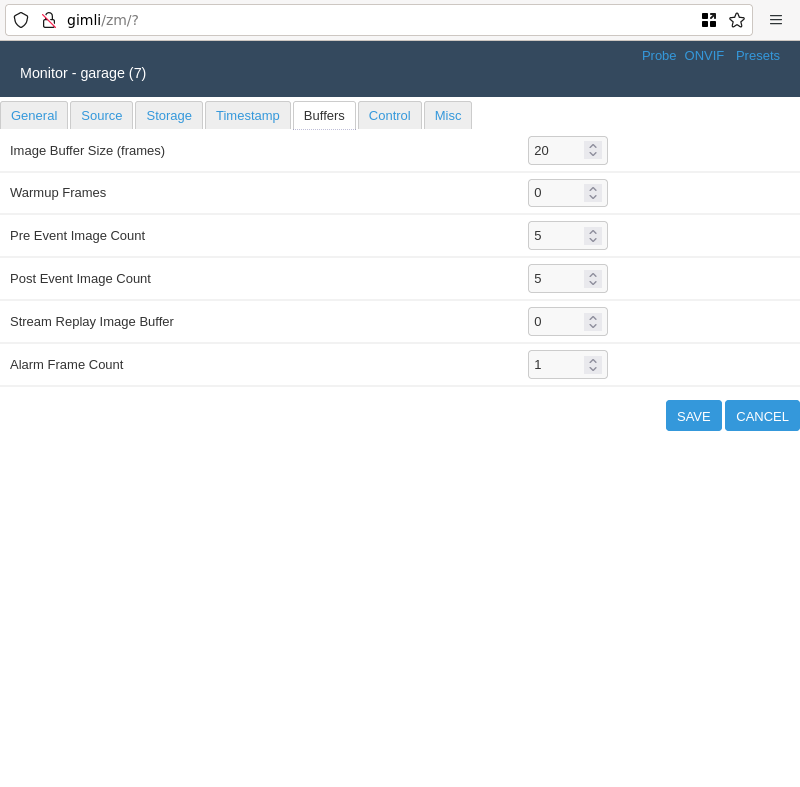Open the QR code extension icon
This screenshot has height=787, width=800.
709,20
